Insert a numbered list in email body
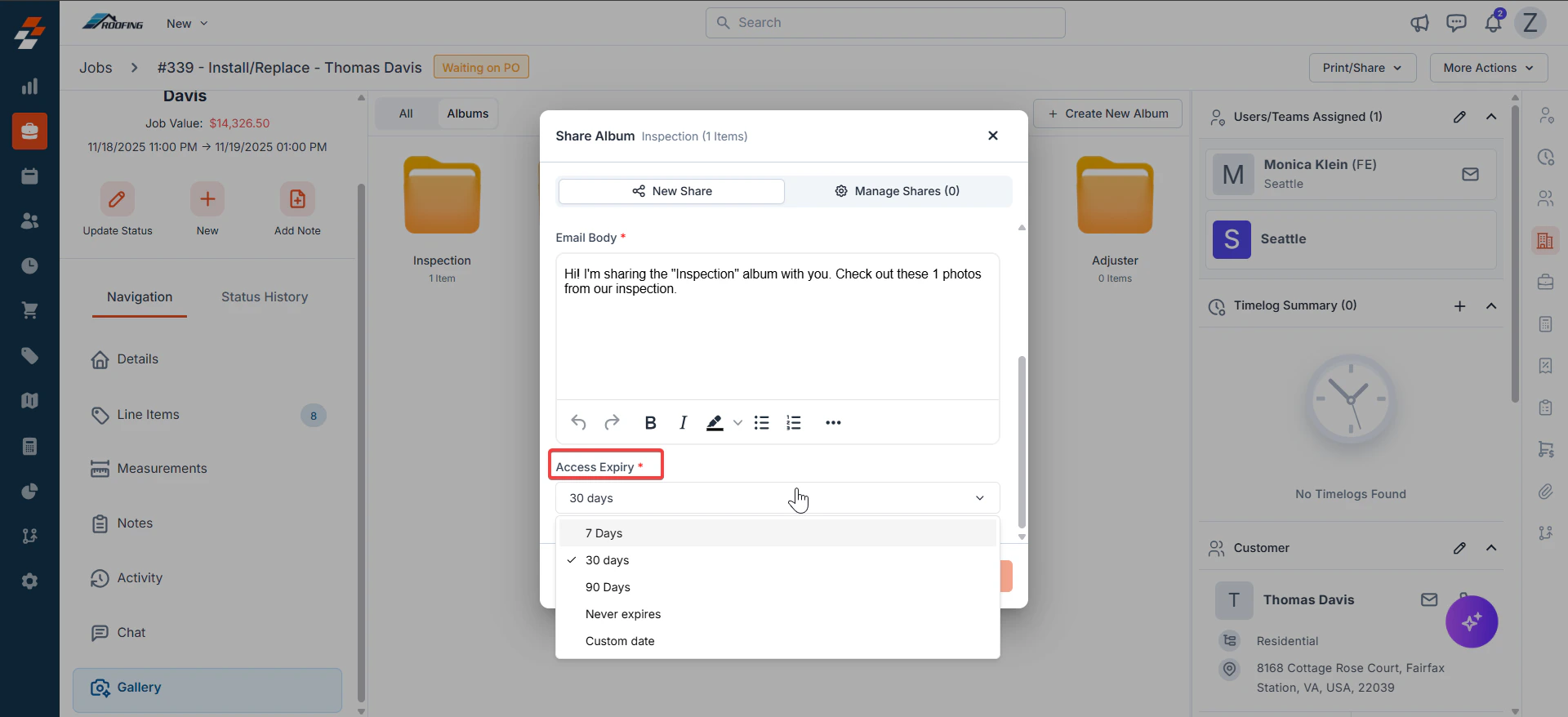 [x=794, y=422]
